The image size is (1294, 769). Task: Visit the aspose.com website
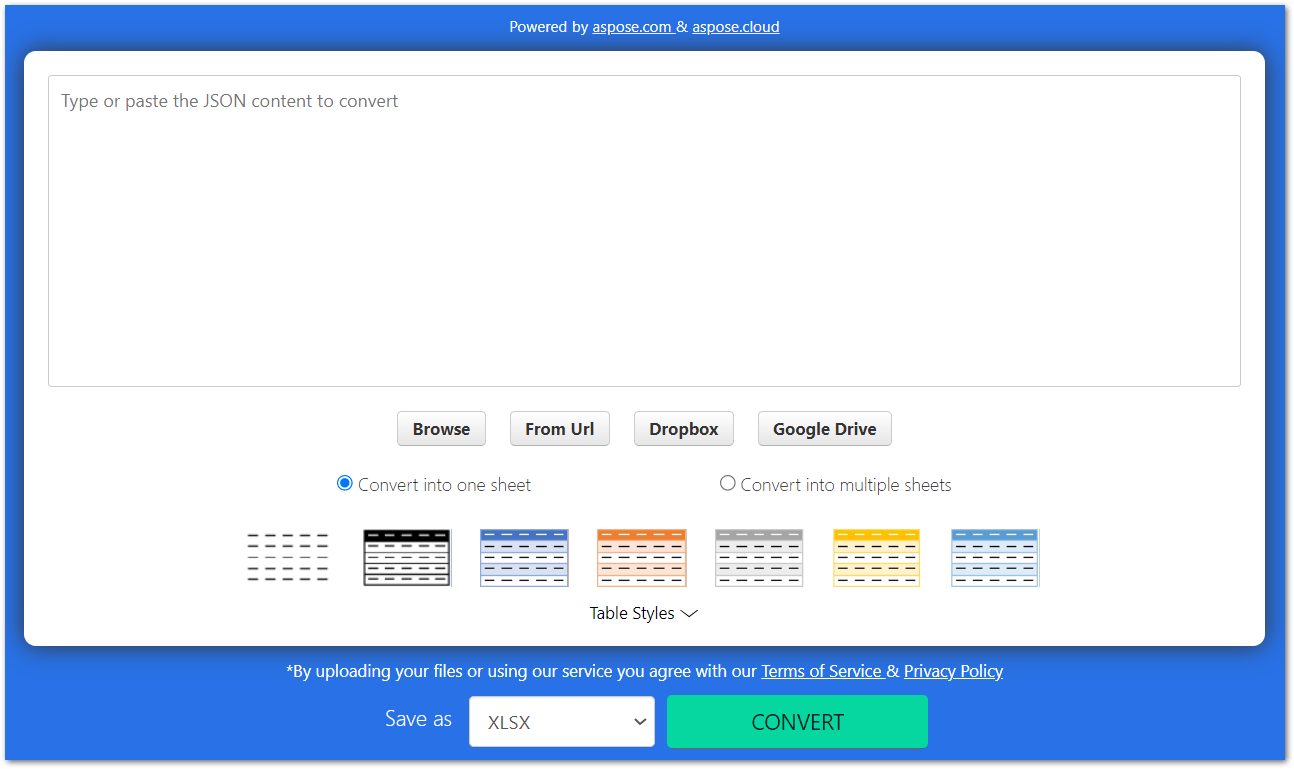pos(633,27)
